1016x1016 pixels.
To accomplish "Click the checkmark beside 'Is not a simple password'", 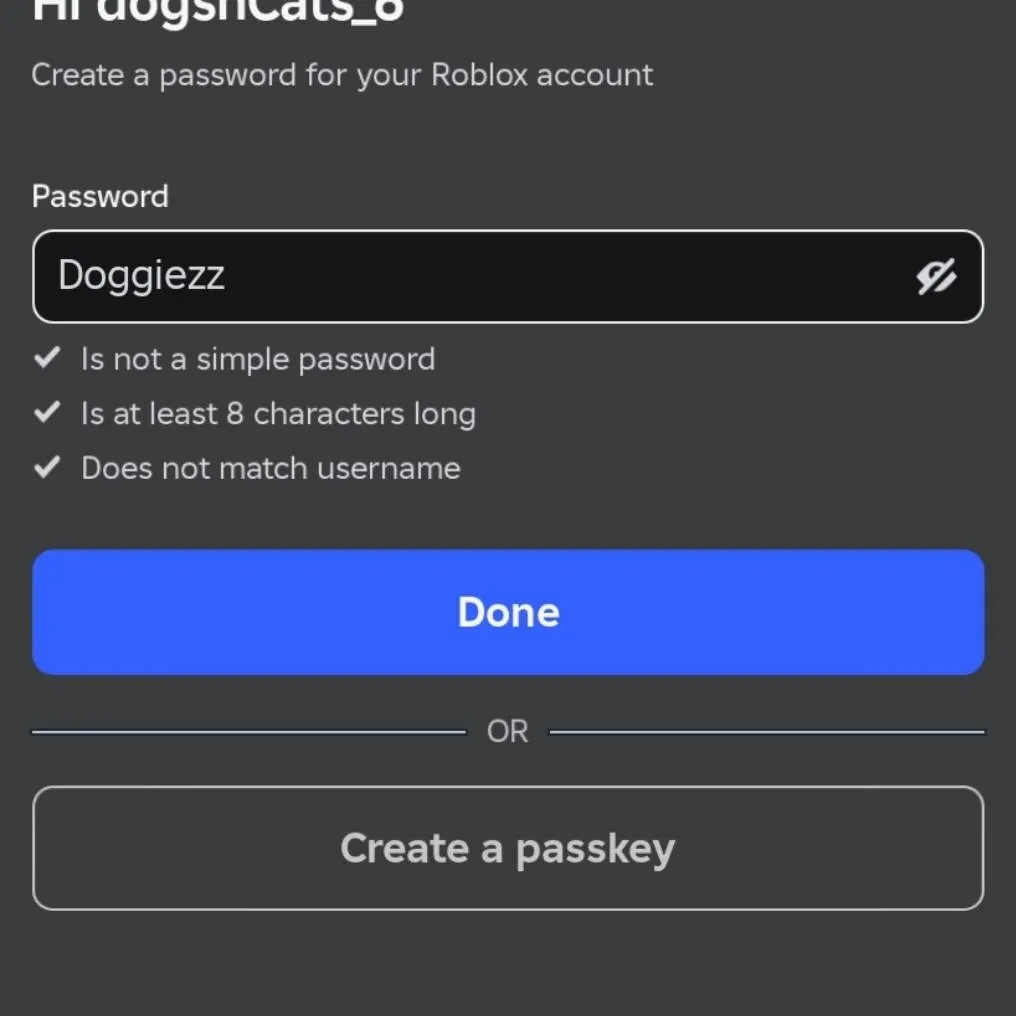I will pos(47,359).
